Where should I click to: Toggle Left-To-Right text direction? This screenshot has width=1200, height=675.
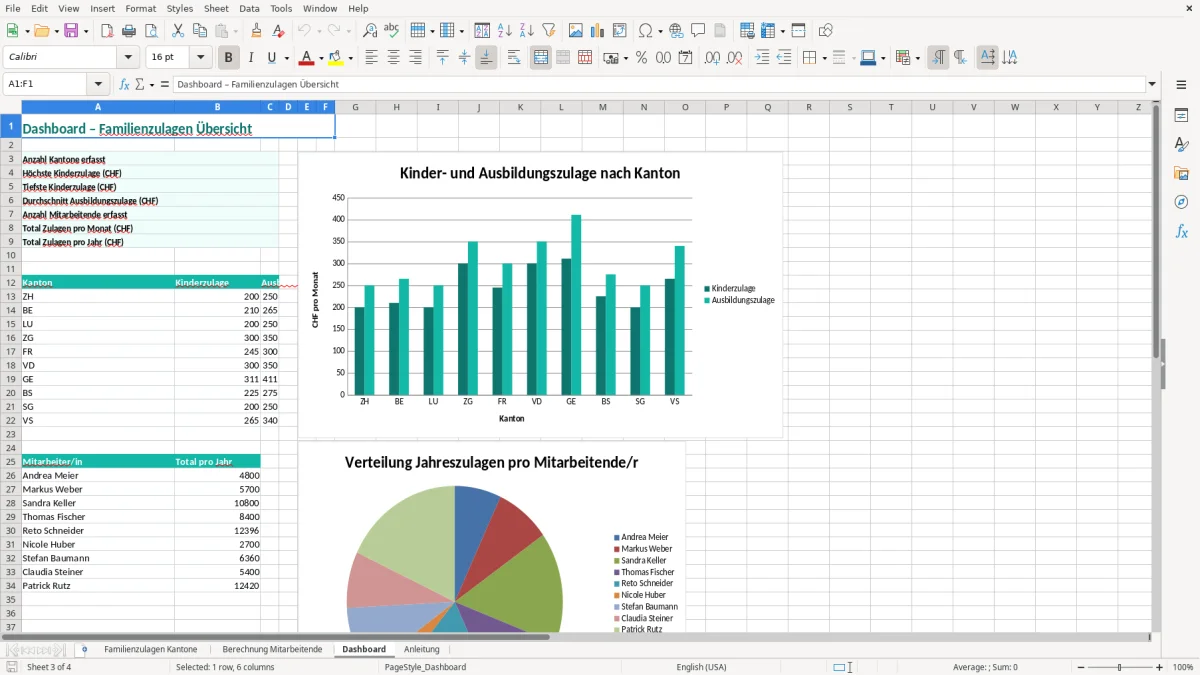938,58
